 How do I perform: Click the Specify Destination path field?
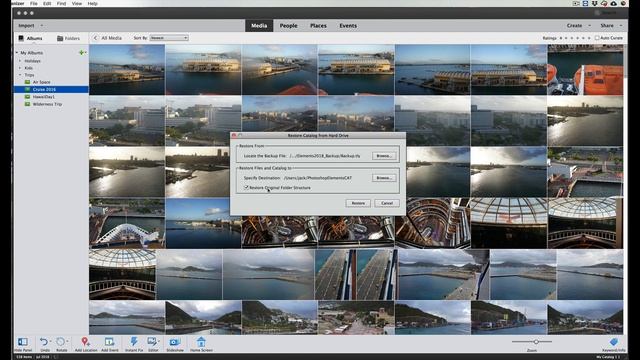tap(318, 178)
